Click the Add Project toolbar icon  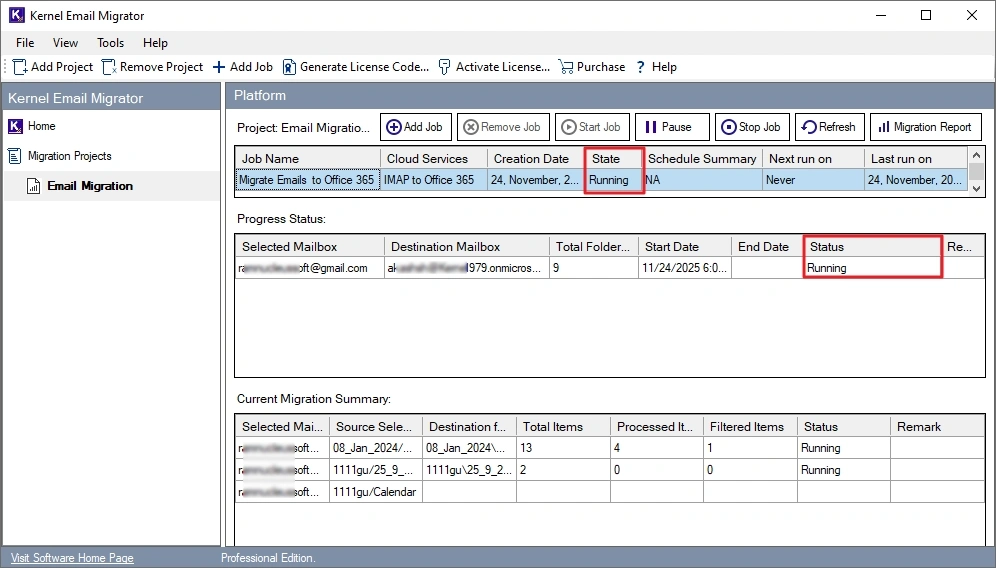click(20, 67)
